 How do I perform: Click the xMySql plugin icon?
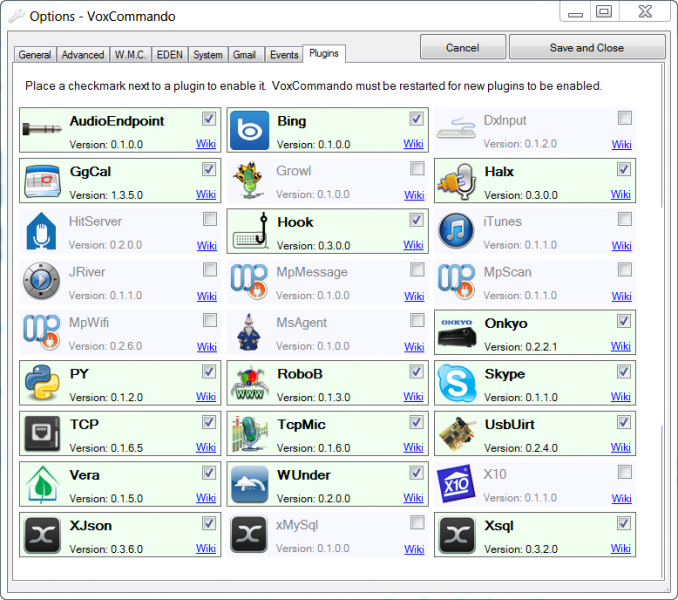click(249, 534)
